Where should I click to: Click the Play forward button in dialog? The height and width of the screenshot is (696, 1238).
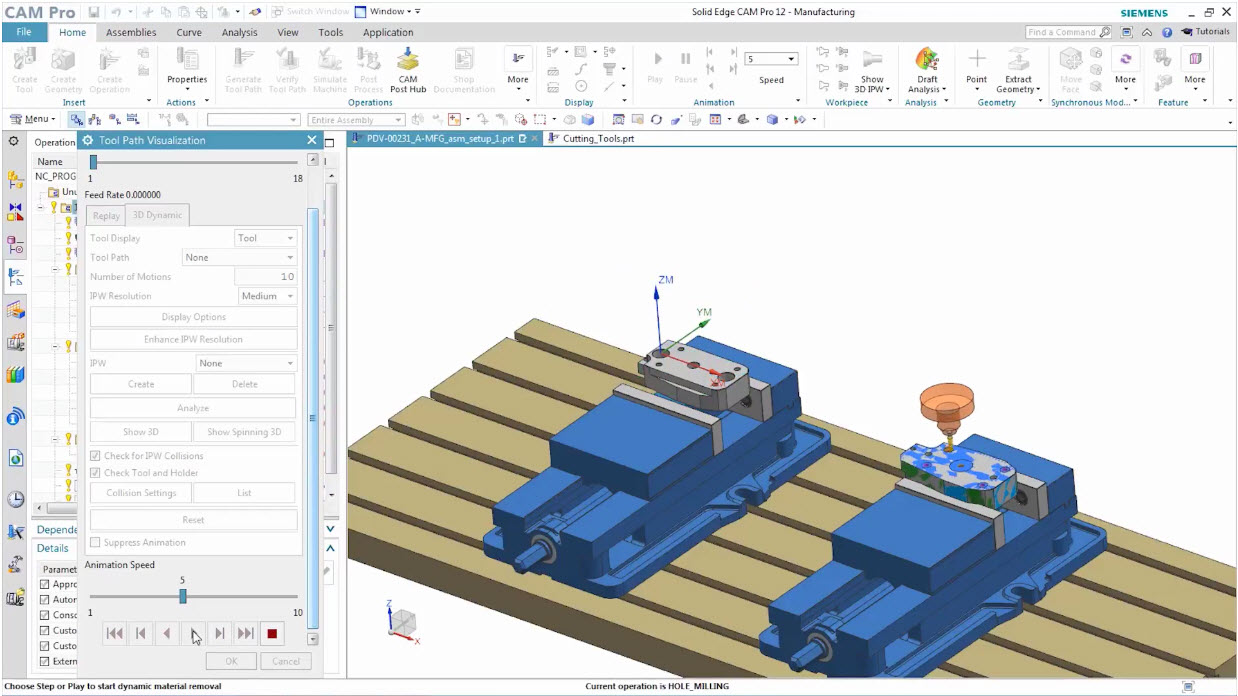point(194,633)
